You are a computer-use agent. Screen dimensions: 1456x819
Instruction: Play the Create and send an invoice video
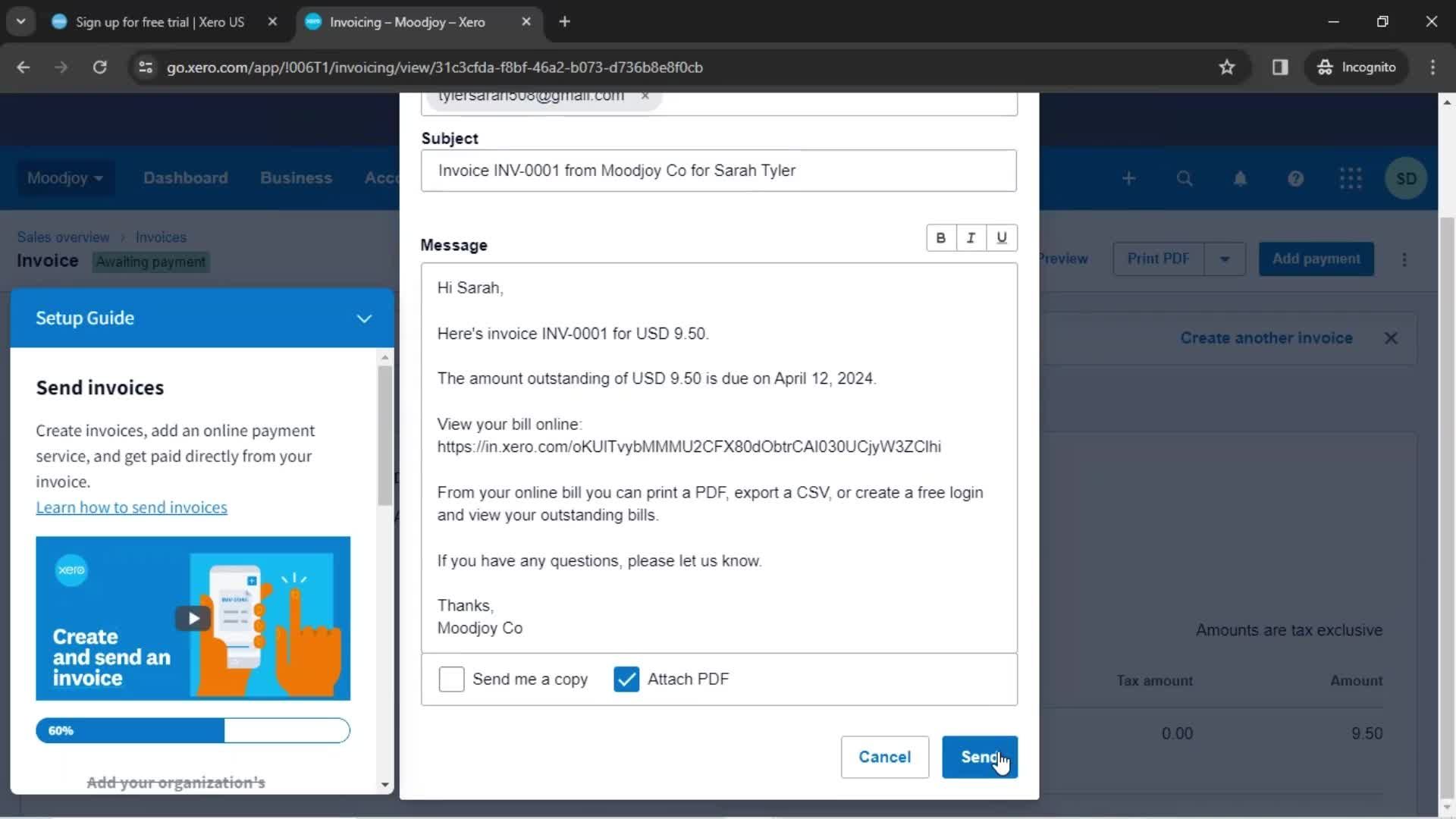pyautogui.click(x=193, y=618)
